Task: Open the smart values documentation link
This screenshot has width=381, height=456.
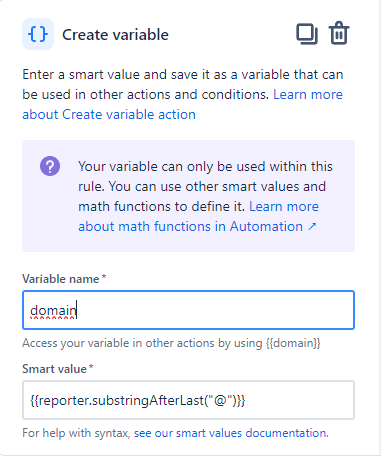Action: coord(231,433)
